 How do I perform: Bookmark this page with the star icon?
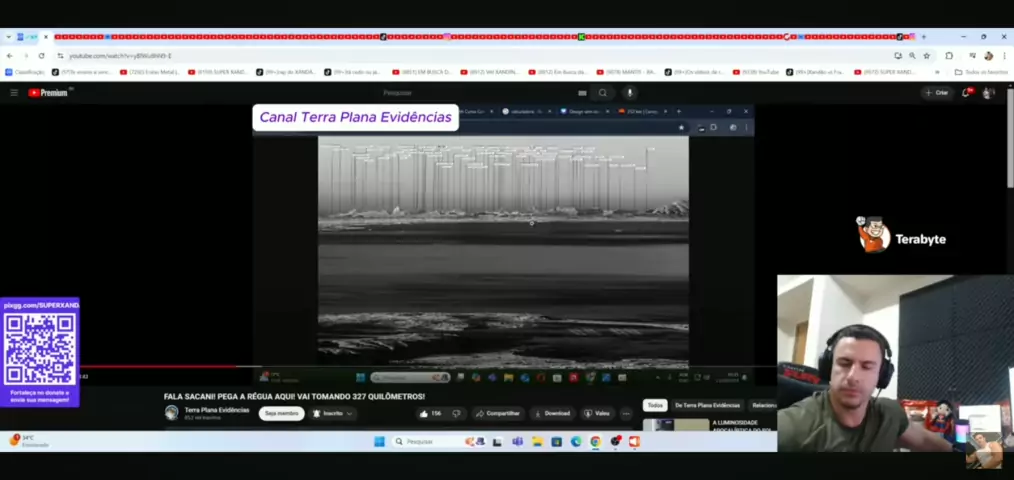(x=926, y=56)
